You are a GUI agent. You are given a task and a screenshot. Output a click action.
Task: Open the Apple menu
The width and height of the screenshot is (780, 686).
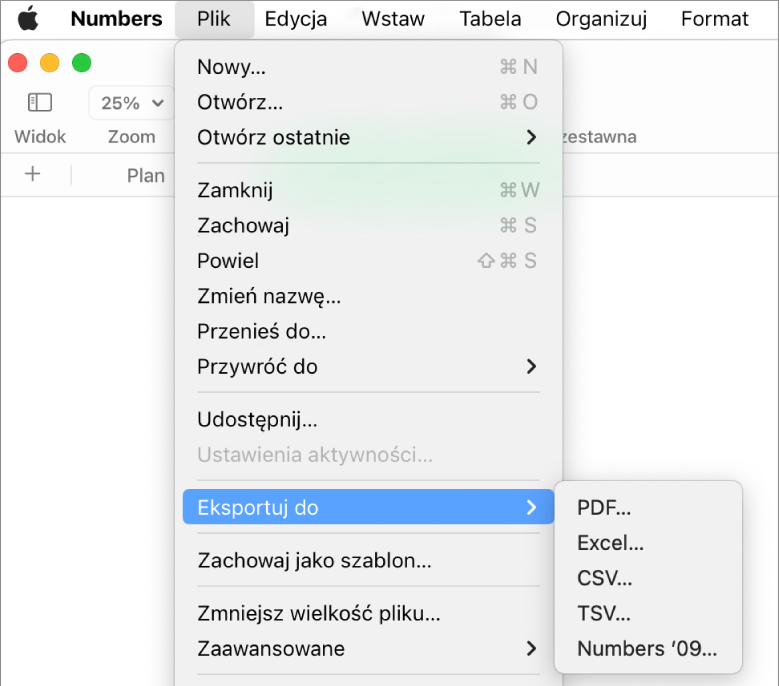[x=28, y=19]
